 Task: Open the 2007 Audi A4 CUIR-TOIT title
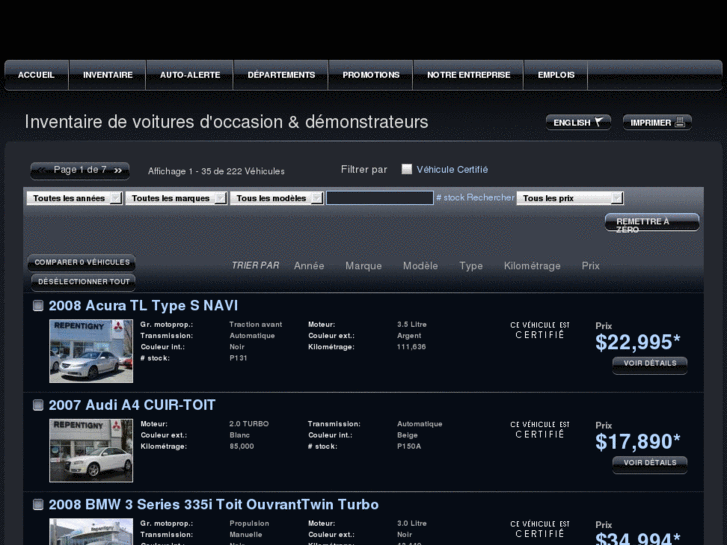(132, 405)
